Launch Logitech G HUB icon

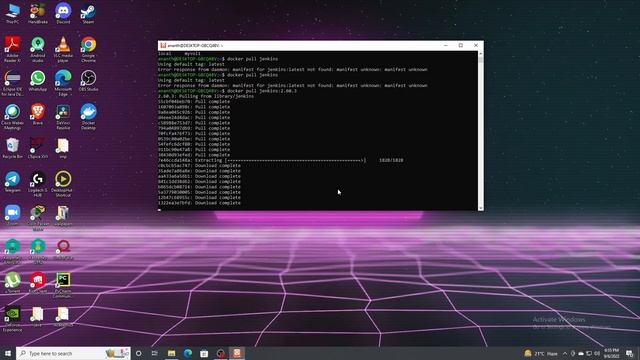(x=38, y=184)
